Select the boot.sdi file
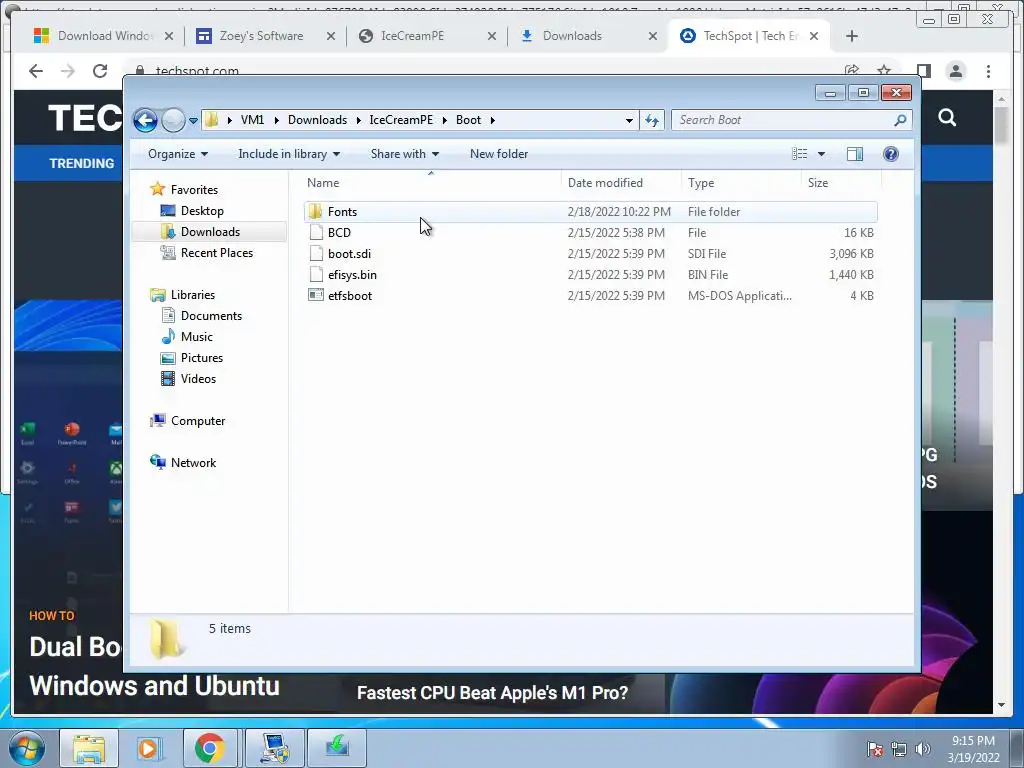The width and height of the screenshot is (1024, 768). point(590,253)
